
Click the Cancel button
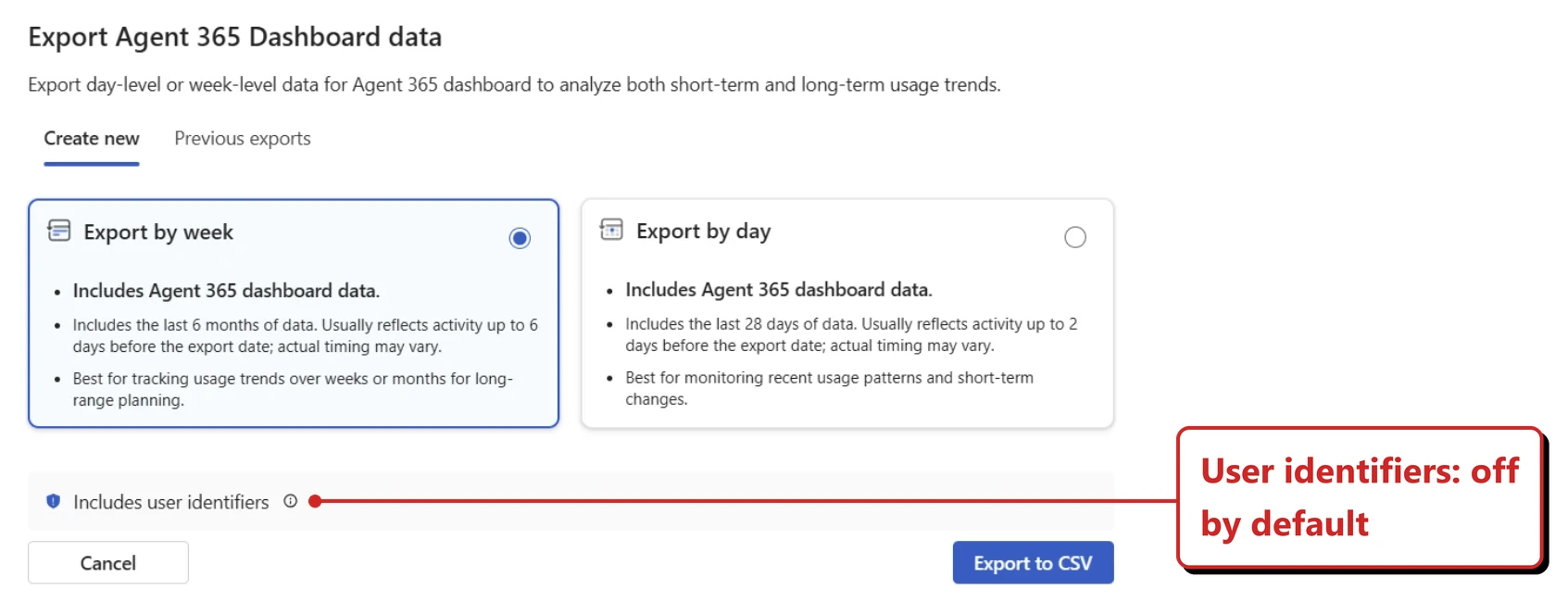point(108,562)
